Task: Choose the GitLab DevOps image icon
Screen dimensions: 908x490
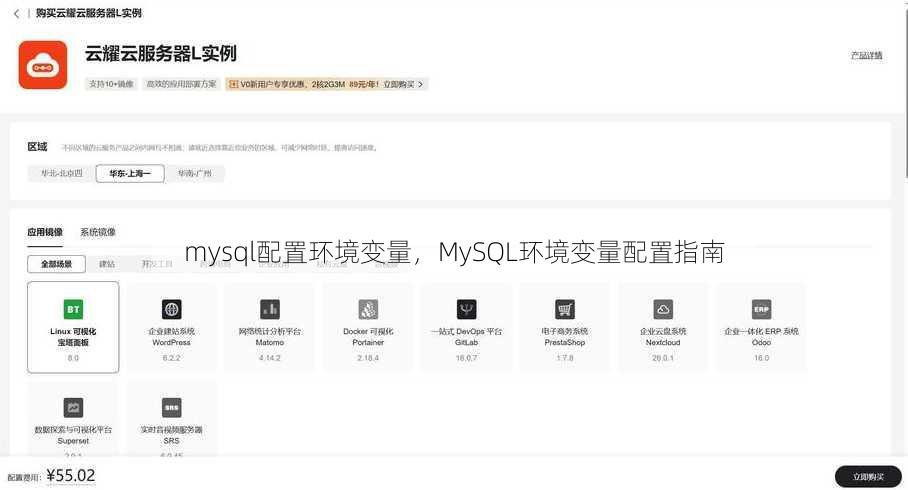Action: click(467, 309)
